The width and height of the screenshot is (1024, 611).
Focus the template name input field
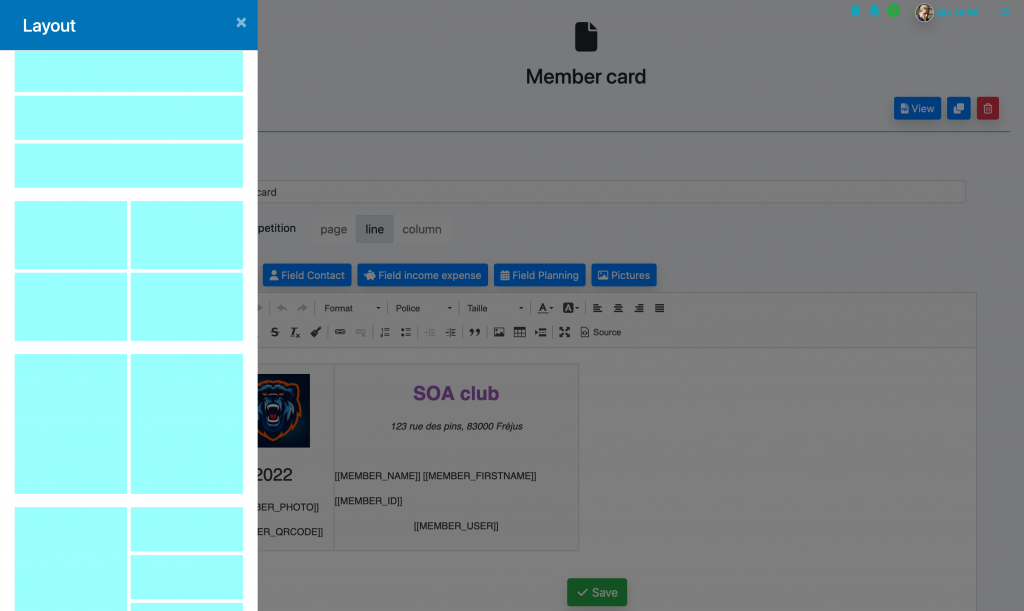(611, 192)
